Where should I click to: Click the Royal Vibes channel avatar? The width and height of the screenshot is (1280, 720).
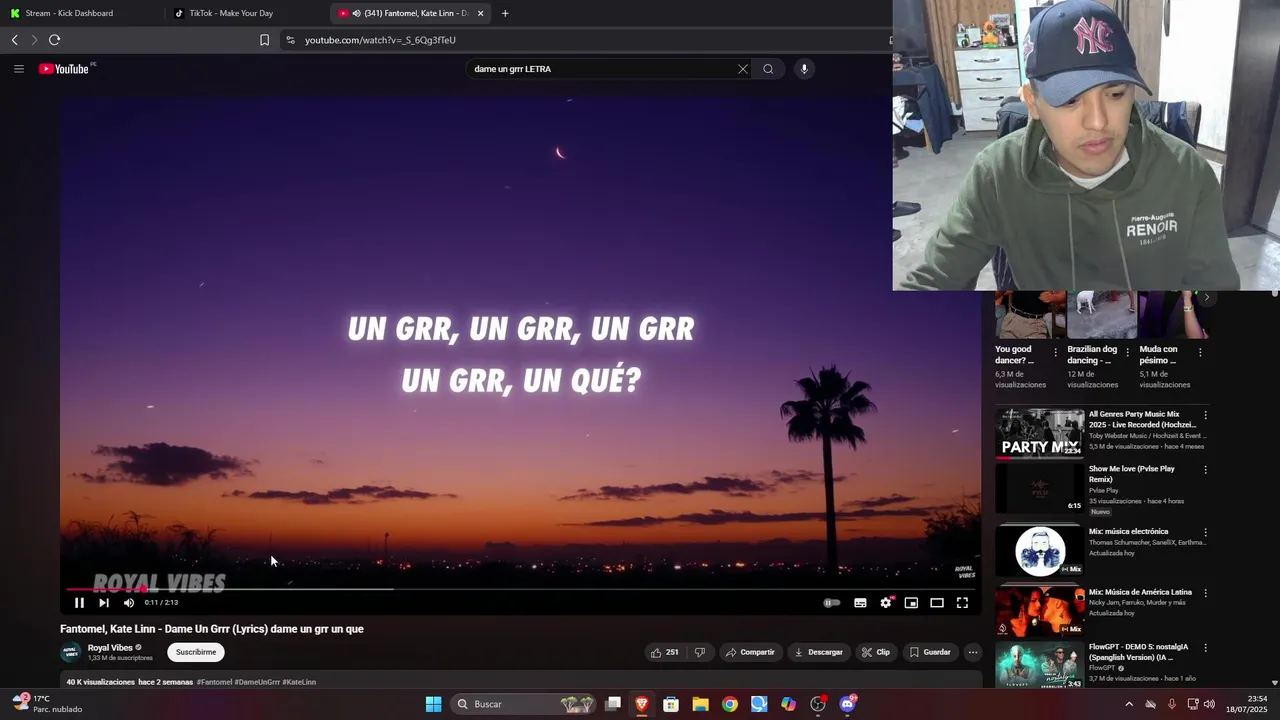[x=71, y=652]
